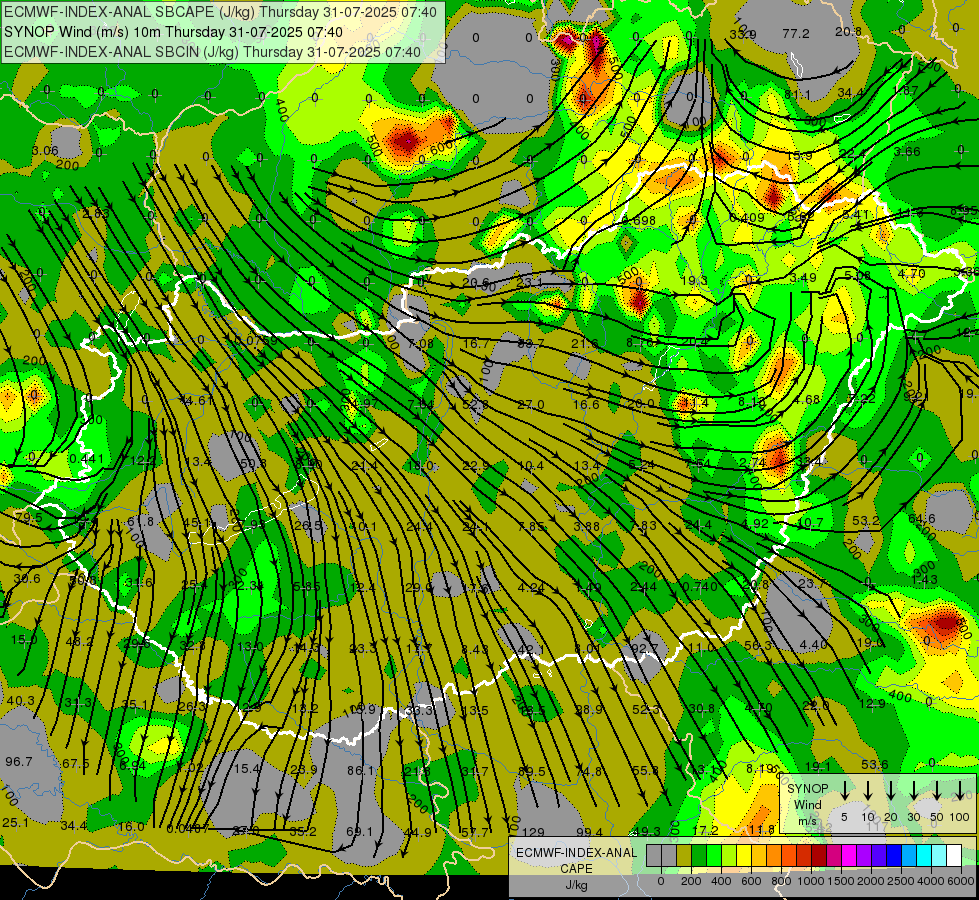Click the map value '0.698'

[x=638, y=220]
